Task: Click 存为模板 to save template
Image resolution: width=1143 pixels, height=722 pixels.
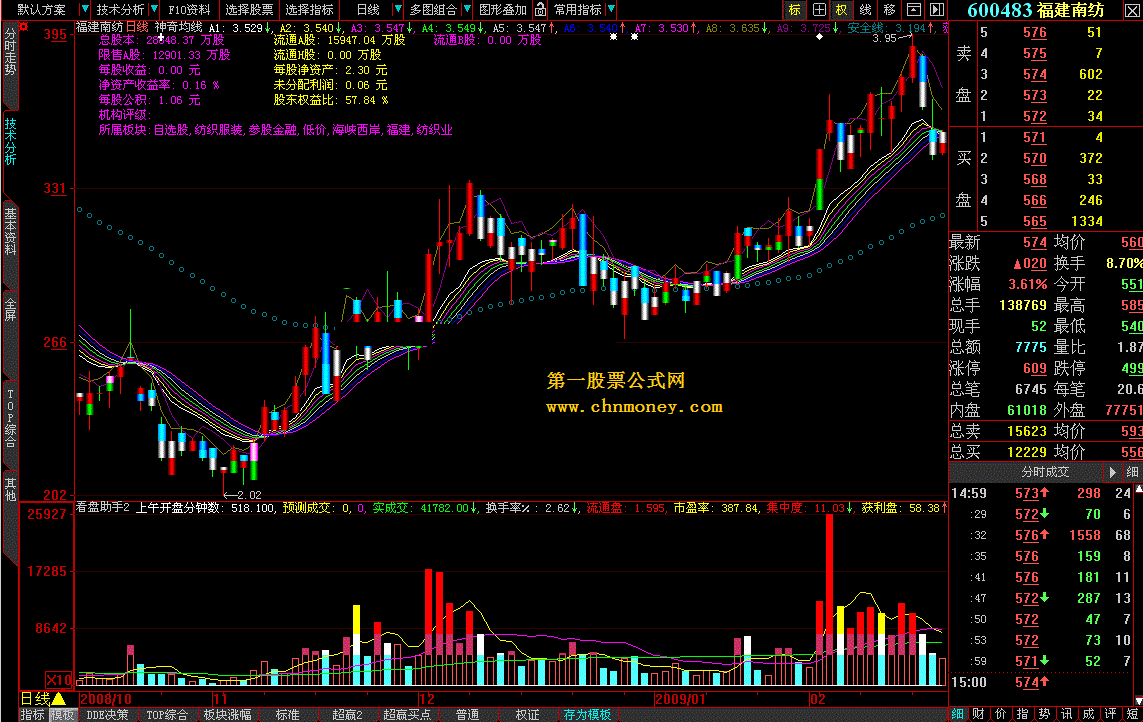Action: tap(587, 715)
